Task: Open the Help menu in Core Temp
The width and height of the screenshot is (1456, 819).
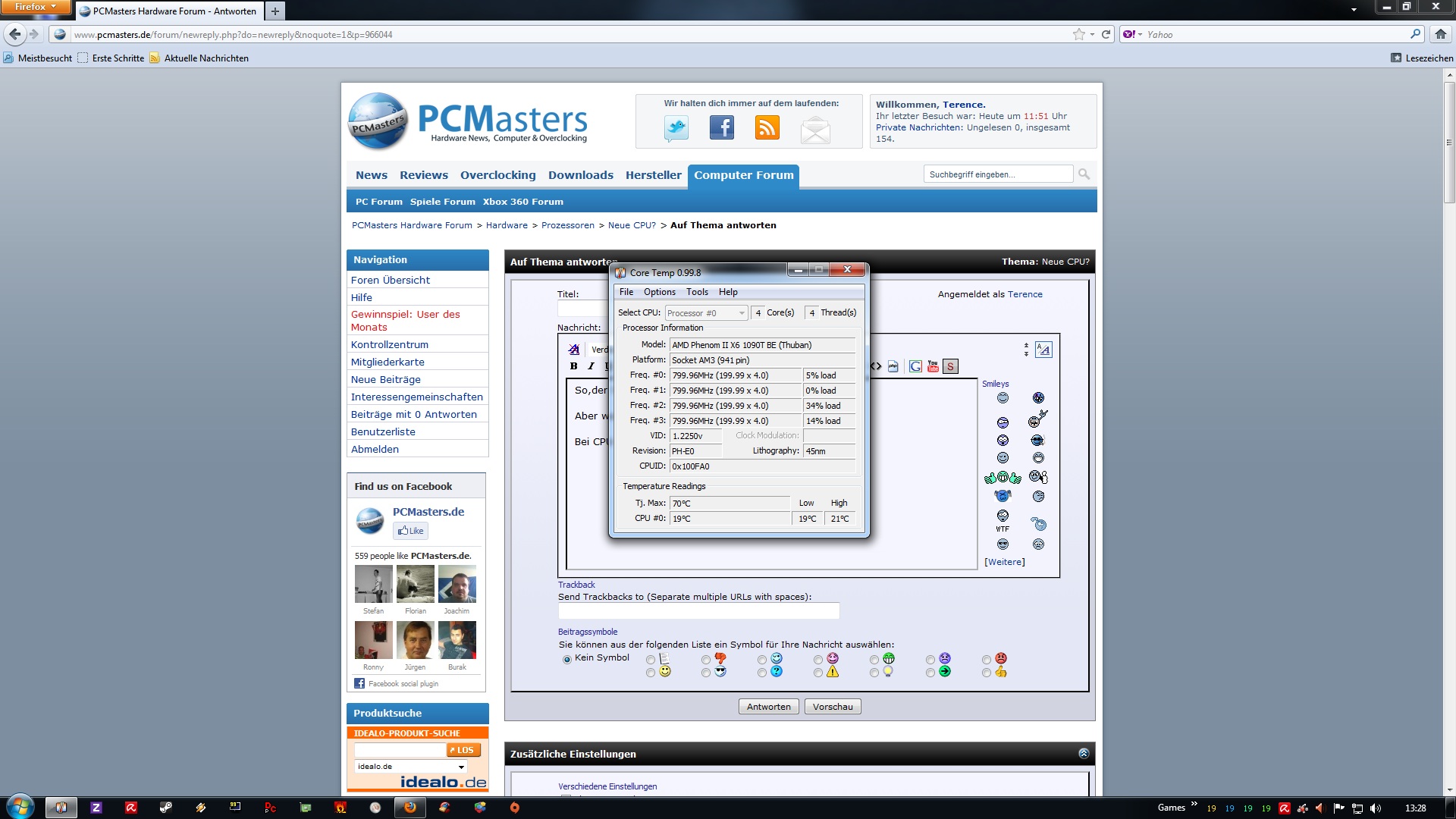Action: [728, 292]
